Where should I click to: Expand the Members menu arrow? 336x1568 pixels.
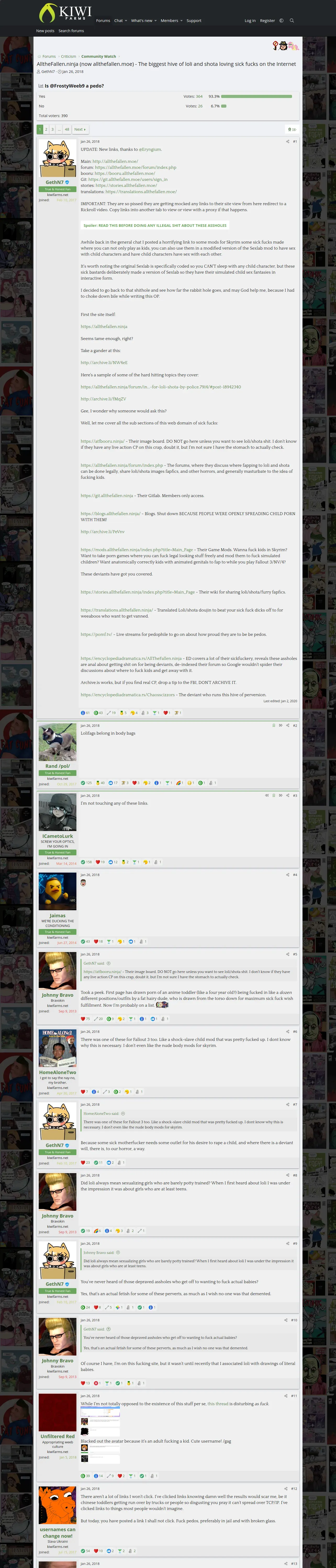coord(181,21)
